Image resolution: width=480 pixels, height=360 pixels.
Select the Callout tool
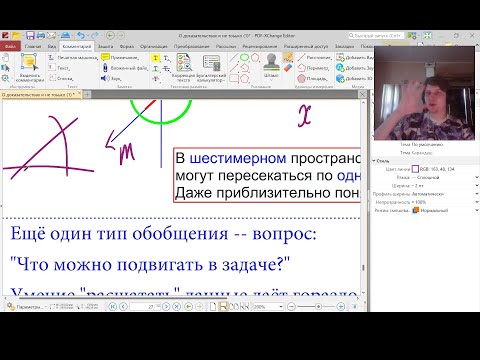click(61, 79)
